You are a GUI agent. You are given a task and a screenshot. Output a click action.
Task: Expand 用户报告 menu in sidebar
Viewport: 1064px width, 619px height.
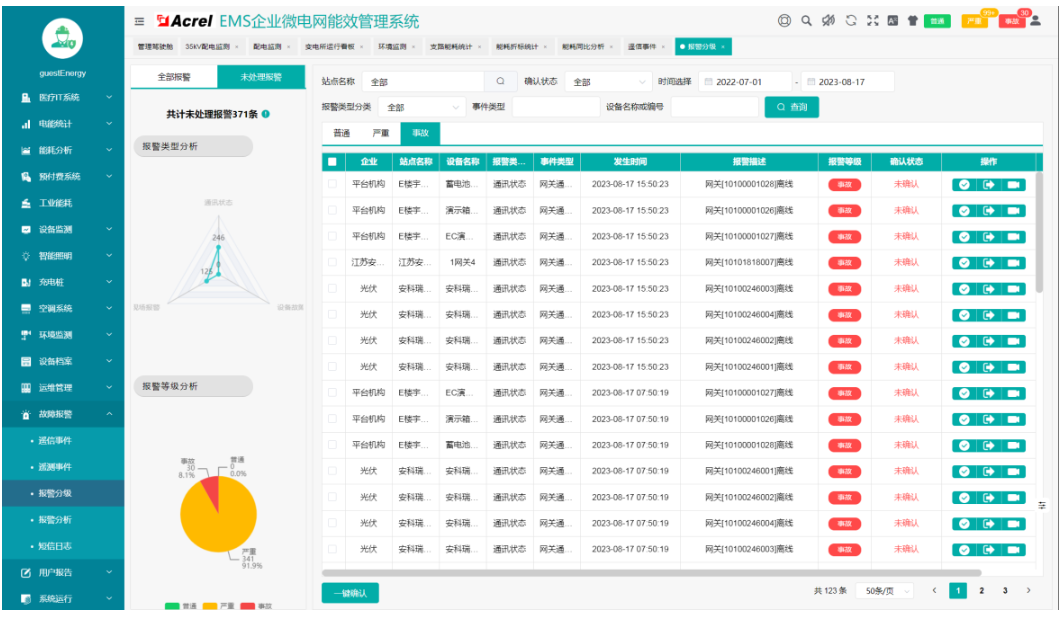[62, 573]
